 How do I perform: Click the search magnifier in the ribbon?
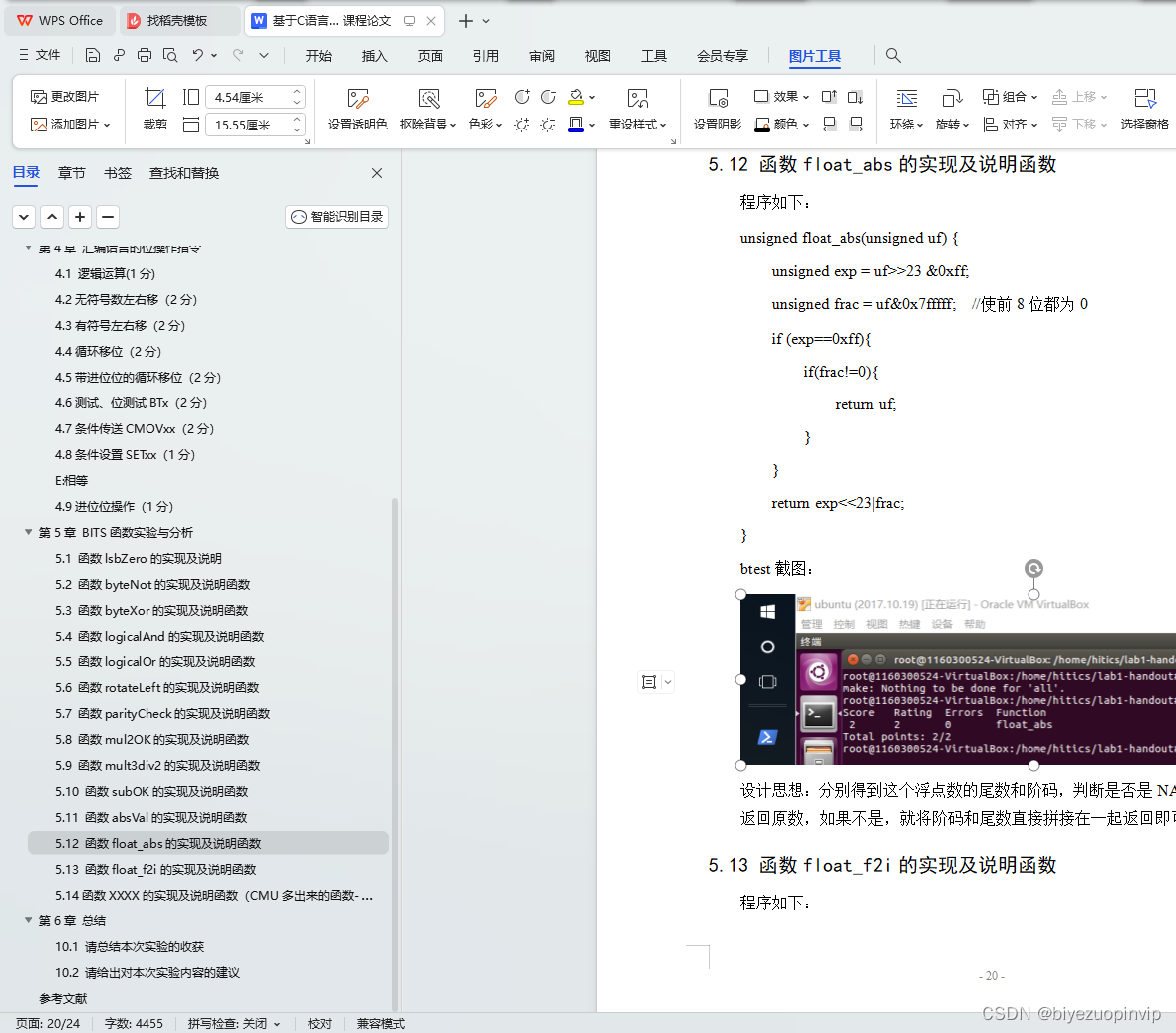tap(893, 56)
